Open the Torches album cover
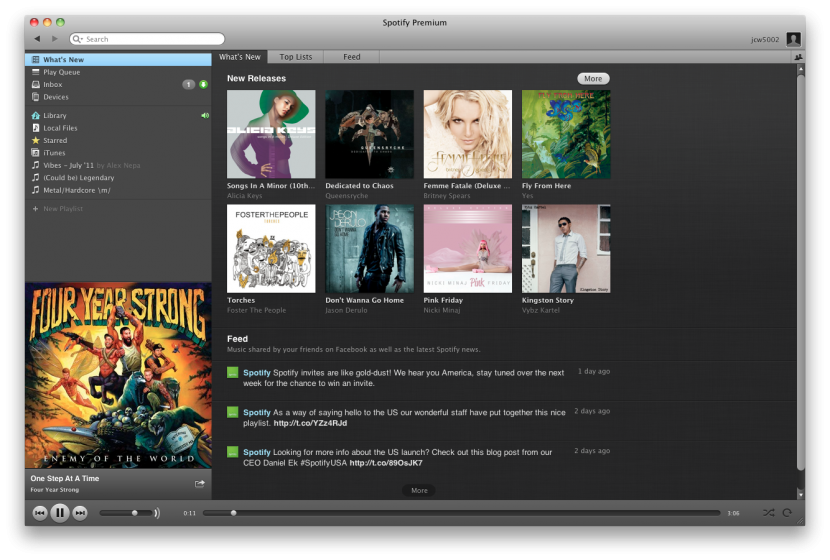 pyautogui.click(x=271, y=249)
